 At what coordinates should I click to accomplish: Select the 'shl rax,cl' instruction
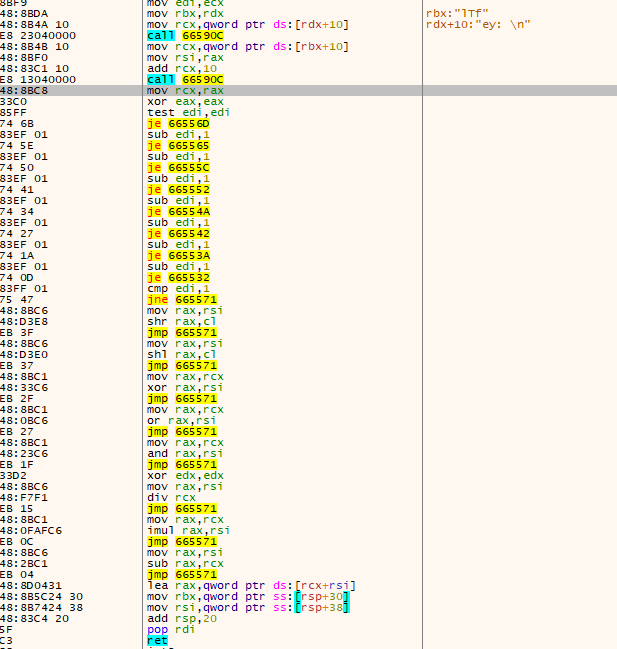click(182, 355)
